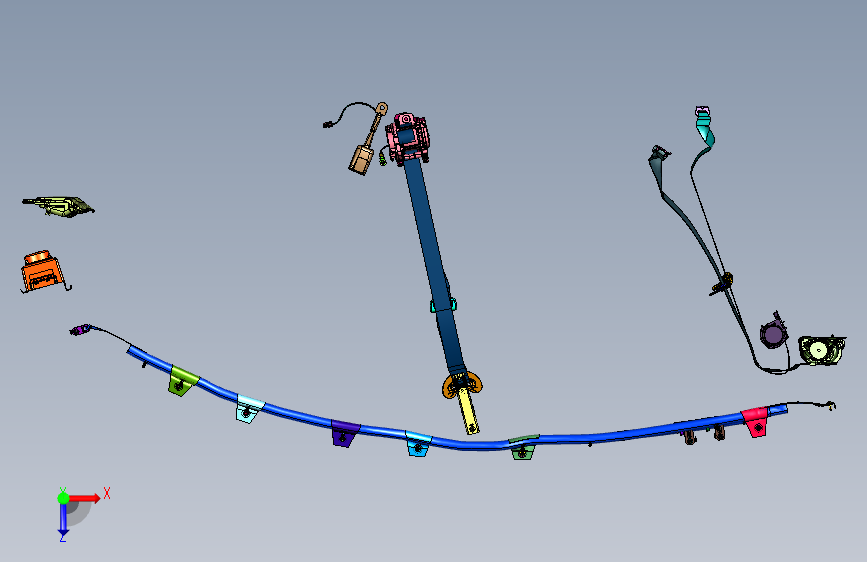
Task: Select the red-pink mounting bracket
Action: (x=756, y=422)
